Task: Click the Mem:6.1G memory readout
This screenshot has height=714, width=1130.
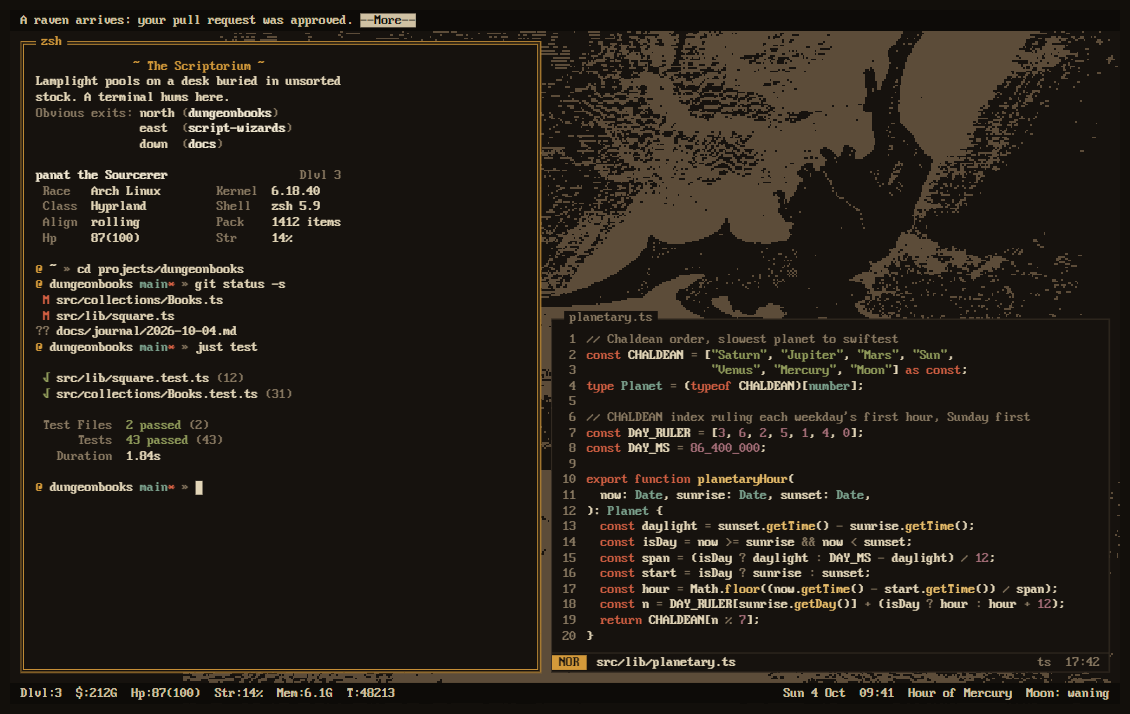Action: (x=305, y=693)
